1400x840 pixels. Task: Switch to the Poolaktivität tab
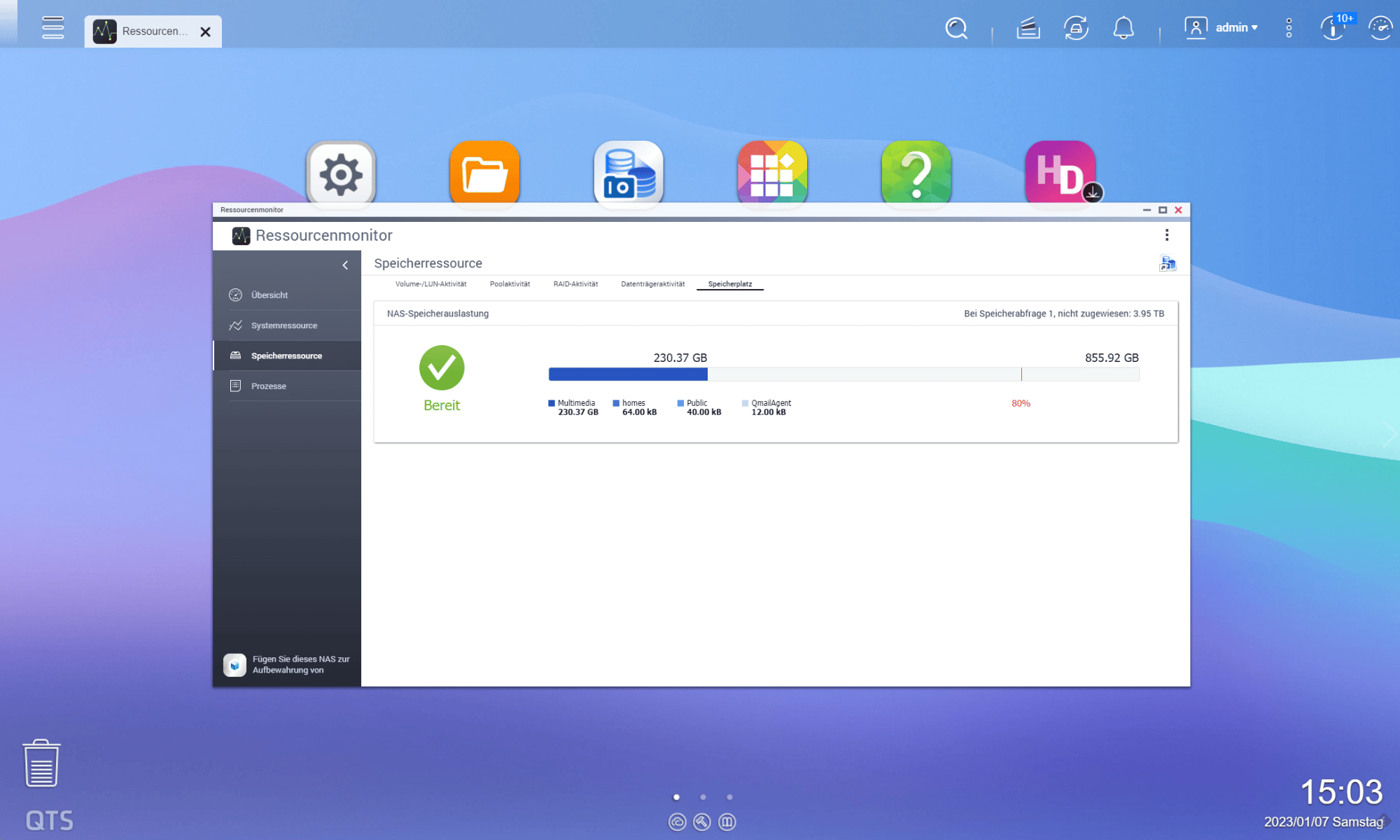coord(510,284)
